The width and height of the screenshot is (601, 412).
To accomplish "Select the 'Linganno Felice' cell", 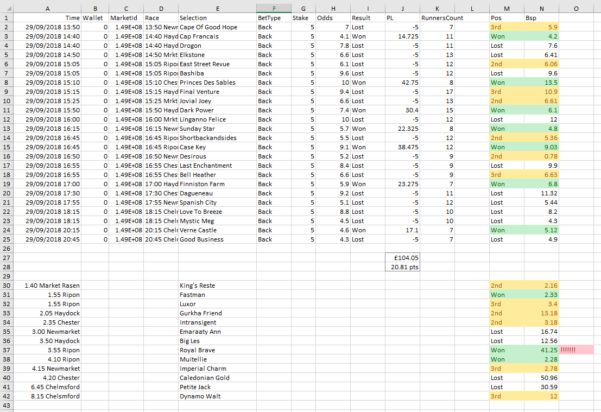I will point(217,119).
